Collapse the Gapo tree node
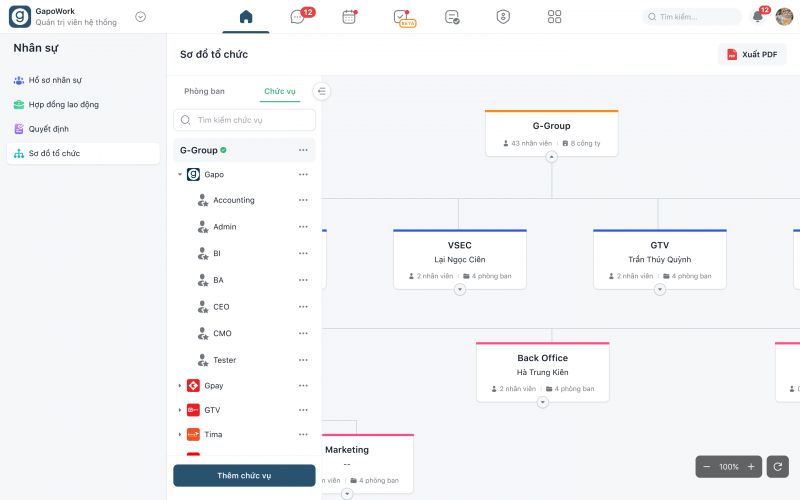The width and height of the screenshot is (800, 500). point(180,174)
